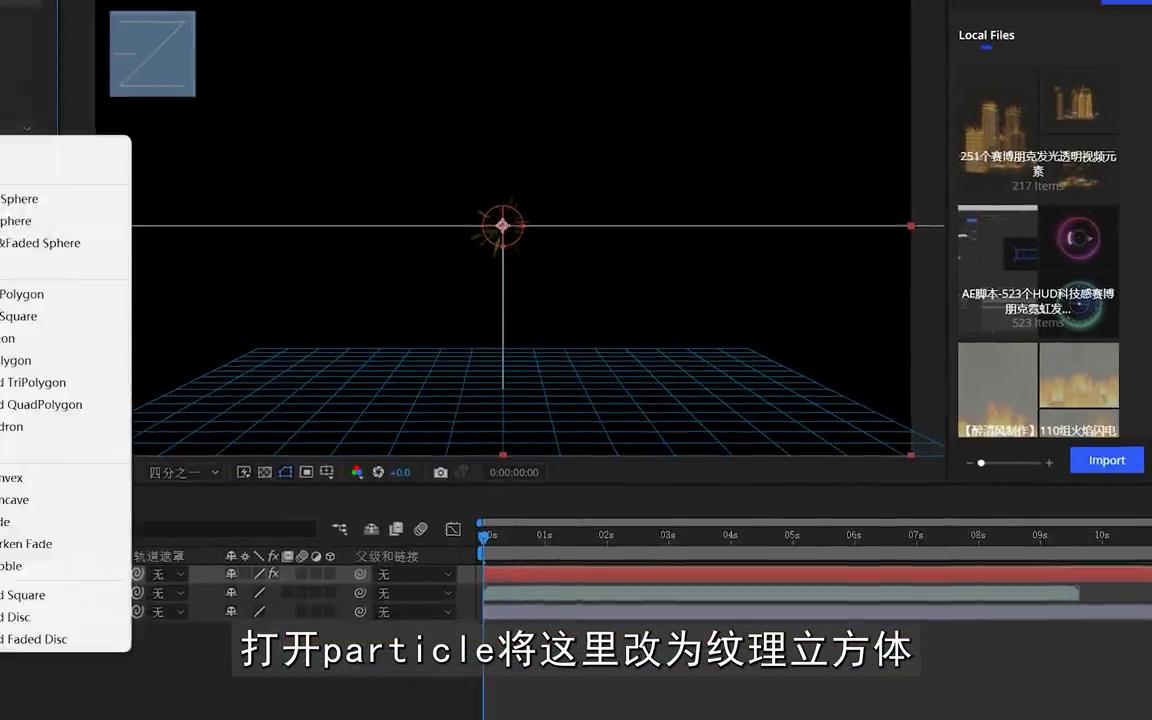Click the show channel and color management icon
This screenshot has width=1152, height=720.
[x=359, y=472]
